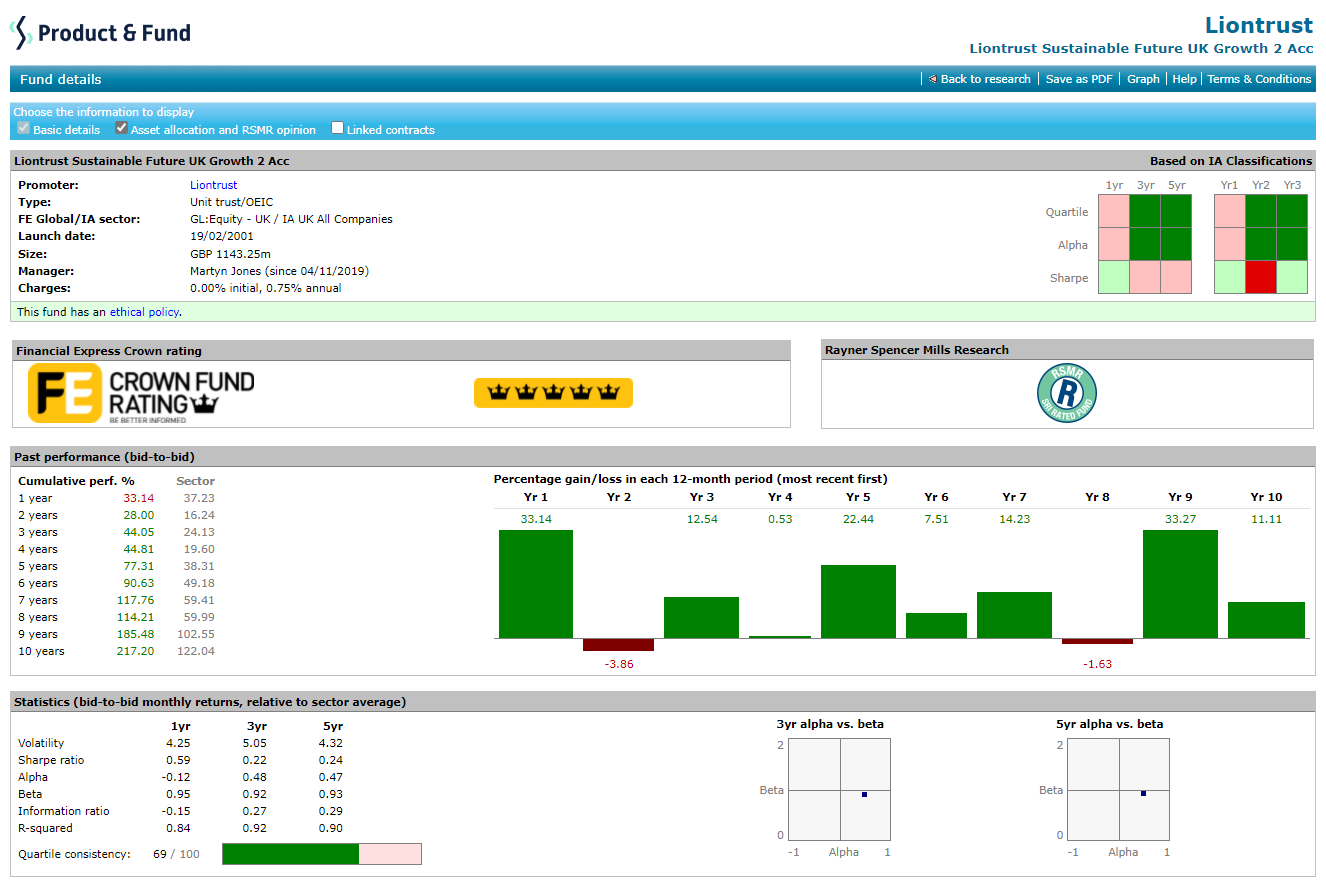Click the launch date 19/02/2001

click(x=222, y=236)
